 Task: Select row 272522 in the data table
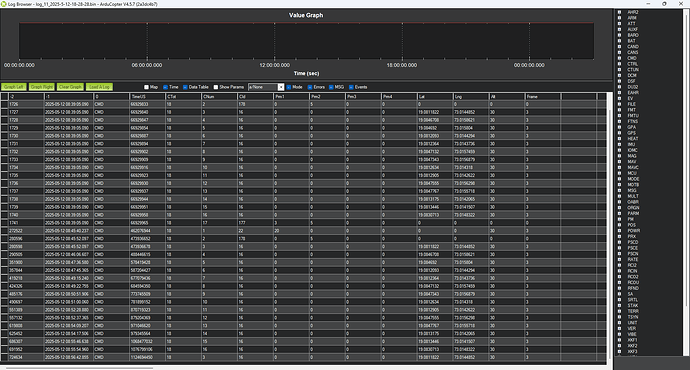click(304, 231)
